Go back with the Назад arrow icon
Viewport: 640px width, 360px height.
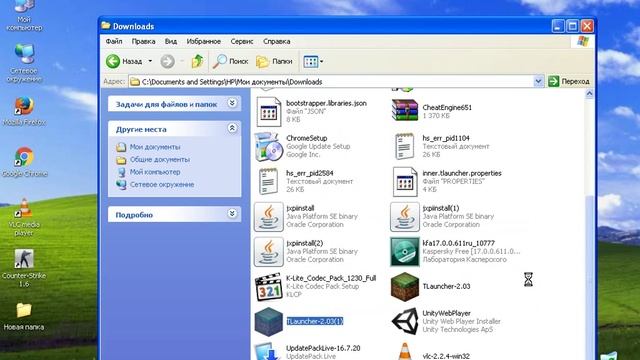(113, 61)
